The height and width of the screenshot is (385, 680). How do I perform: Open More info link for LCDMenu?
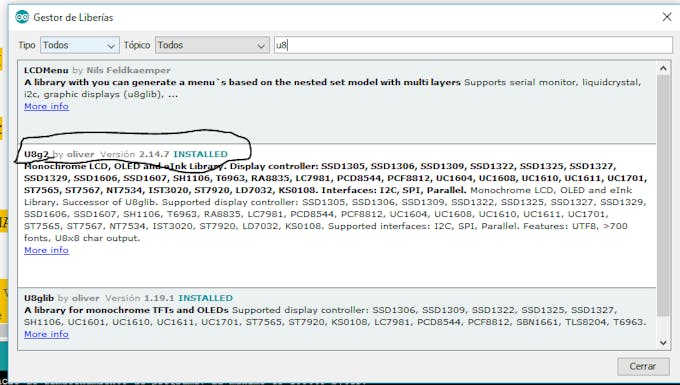tap(46, 106)
